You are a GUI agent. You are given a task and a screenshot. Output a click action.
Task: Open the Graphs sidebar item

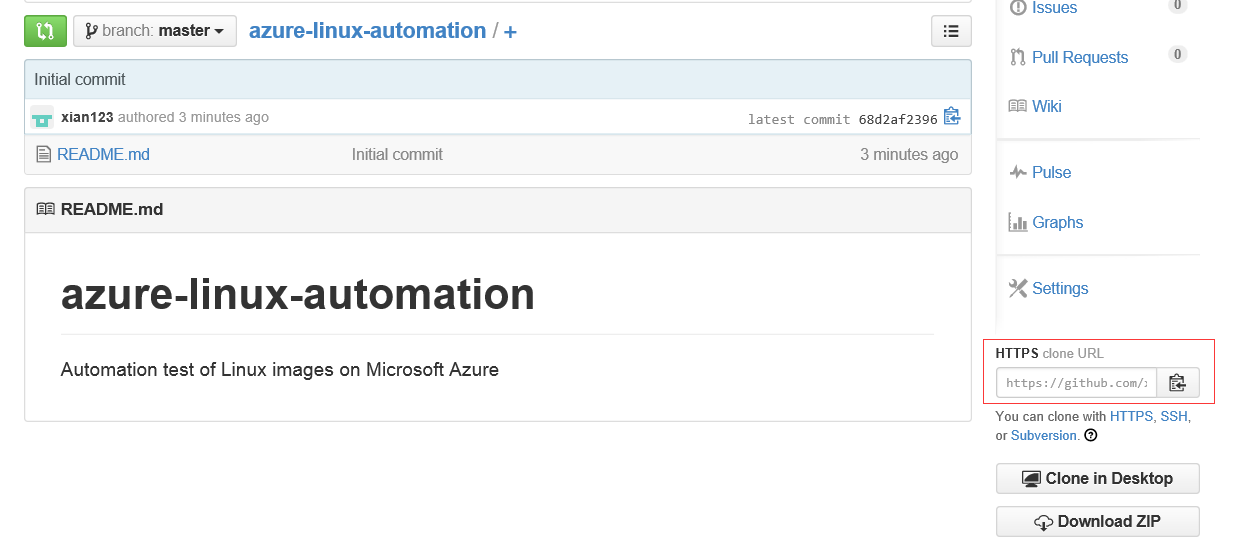click(1057, 222)
